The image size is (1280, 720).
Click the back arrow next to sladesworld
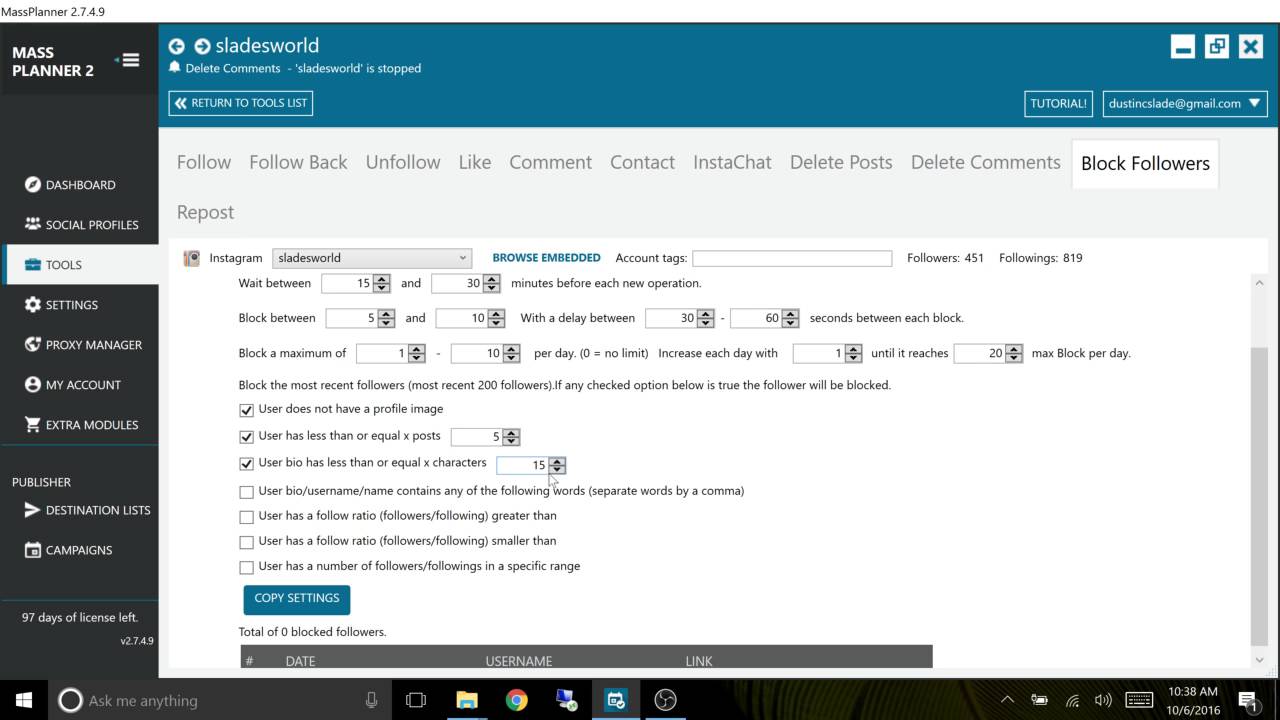[177, 46]
